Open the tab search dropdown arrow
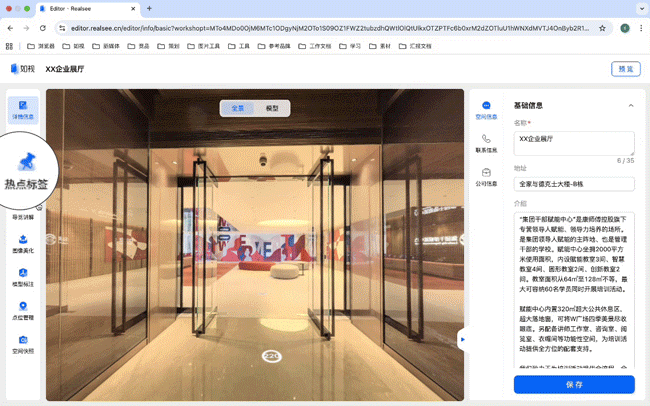Viewport: 650px width, 406px height. click(641, 8)
